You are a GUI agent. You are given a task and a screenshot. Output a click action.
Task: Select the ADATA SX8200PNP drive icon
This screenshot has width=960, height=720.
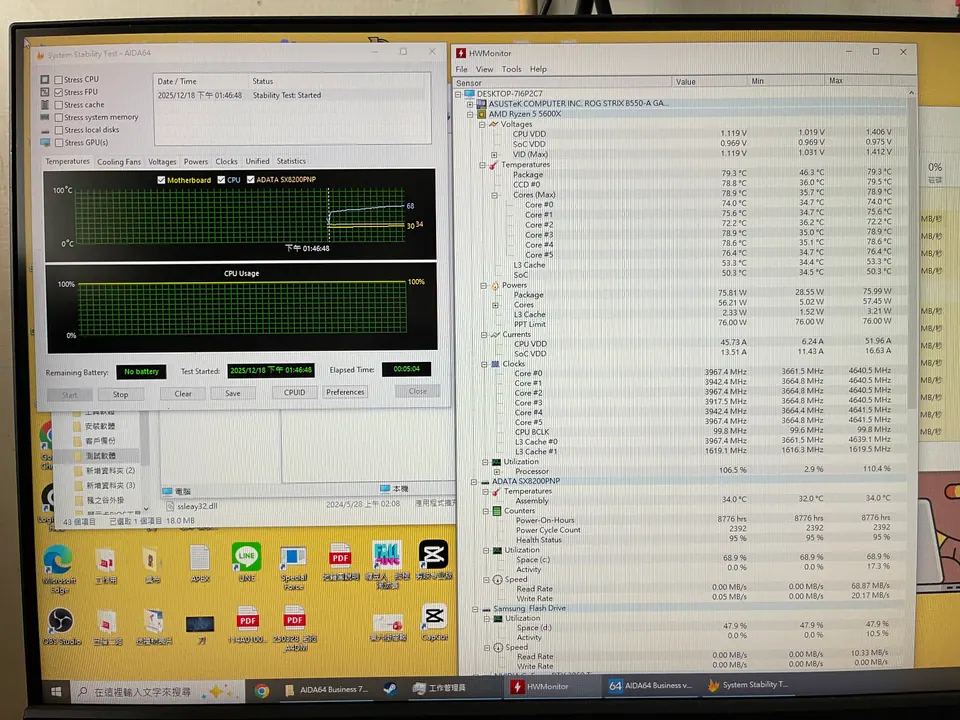pyautogui.click(x=485, y=481)
